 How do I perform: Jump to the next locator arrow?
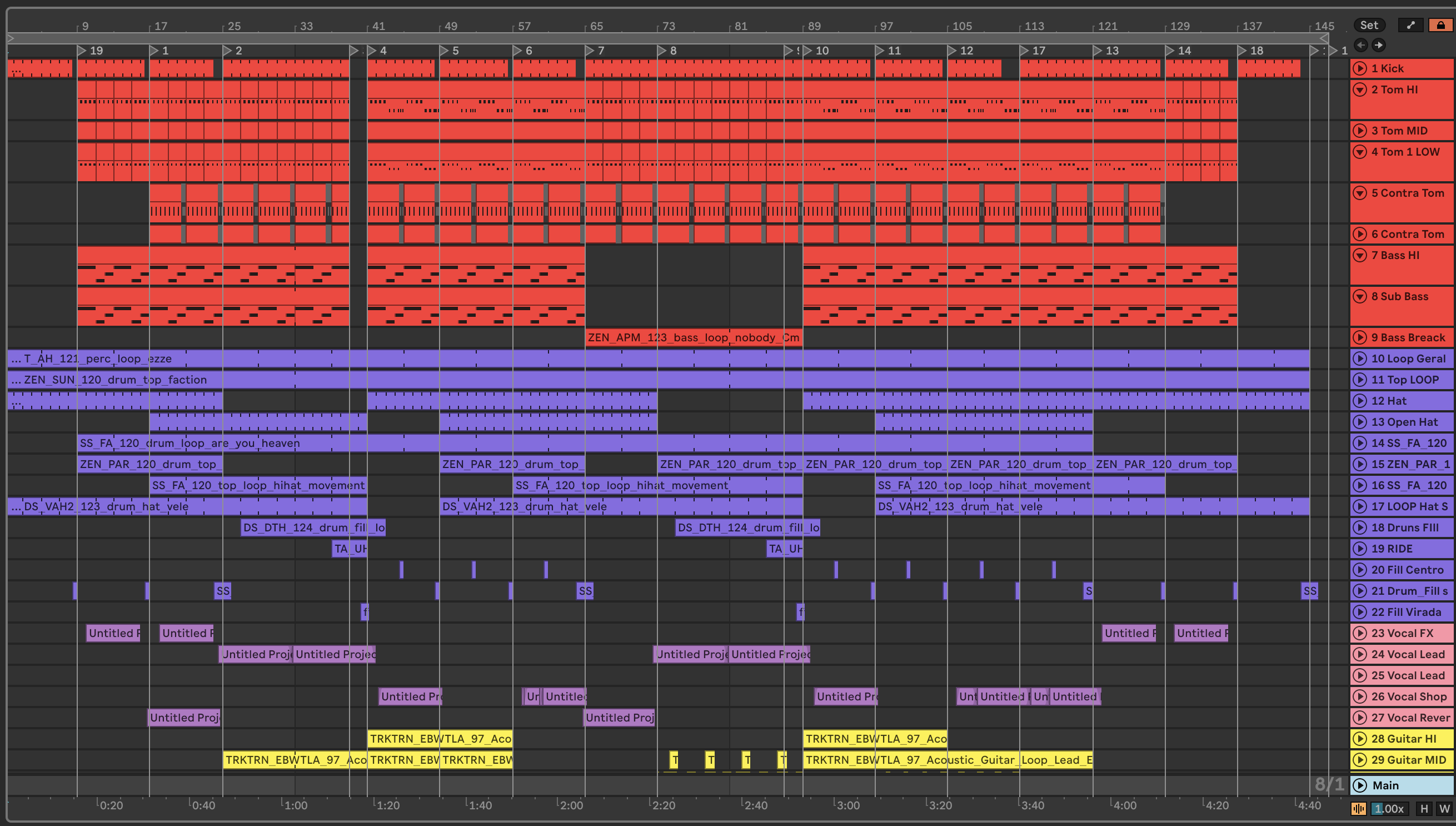[1379, 45]
